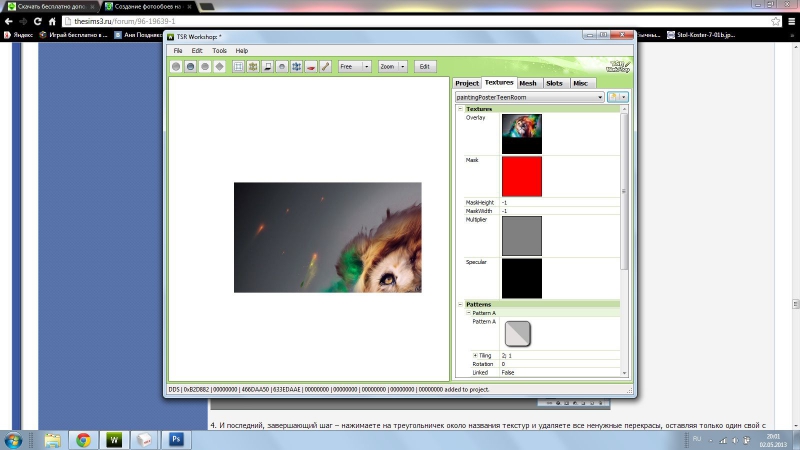800x450 pixels.
Task: Click the add new texture variant icon
Action: (613, 97)
